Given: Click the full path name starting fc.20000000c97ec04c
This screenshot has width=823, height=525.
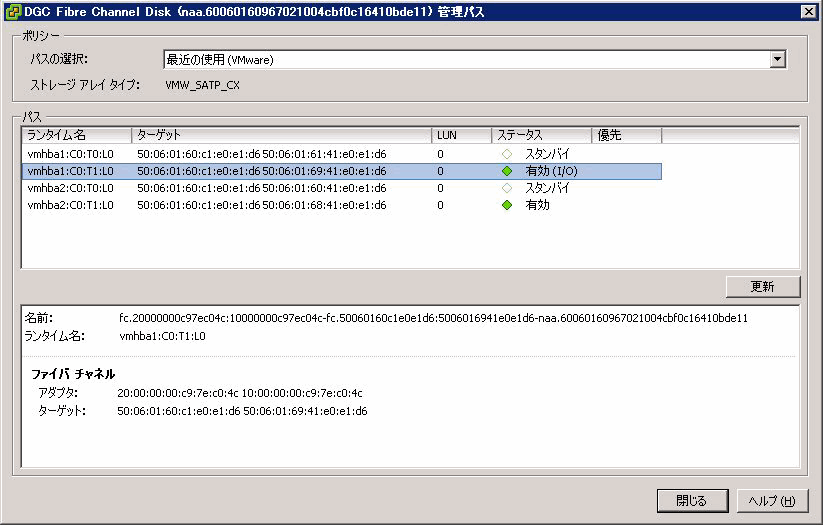Looking at the screenshot, I should point(434,318).
